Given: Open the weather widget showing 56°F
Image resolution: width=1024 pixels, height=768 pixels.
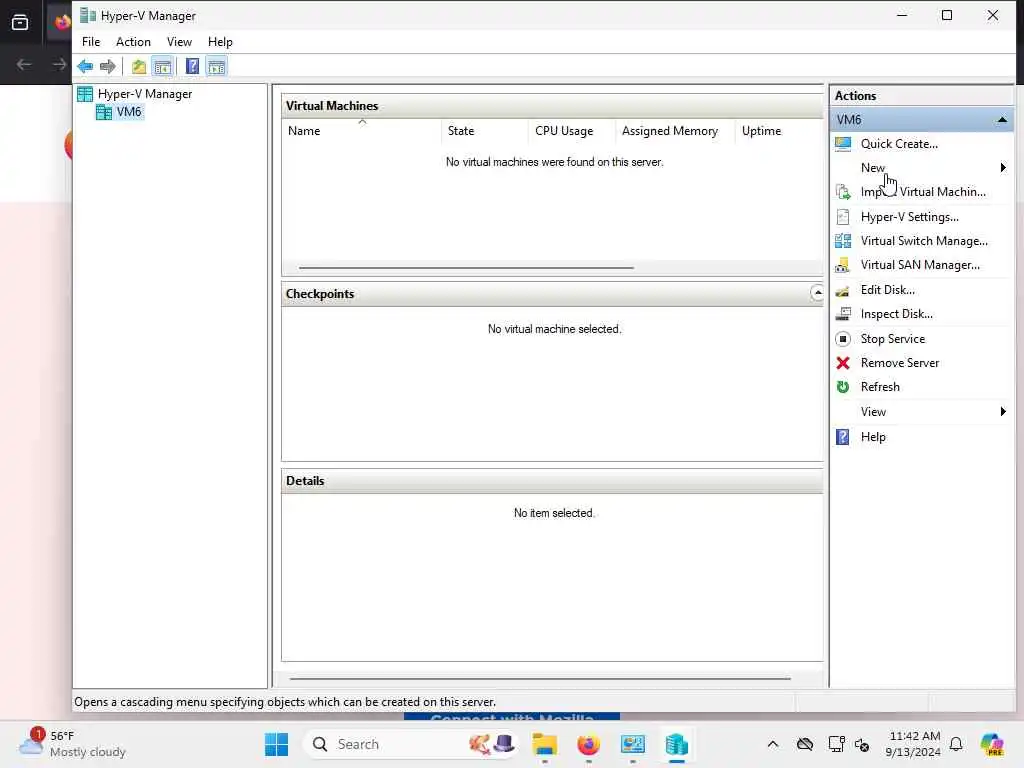Looking at the screenshot, I should click(x=72, y=744).
